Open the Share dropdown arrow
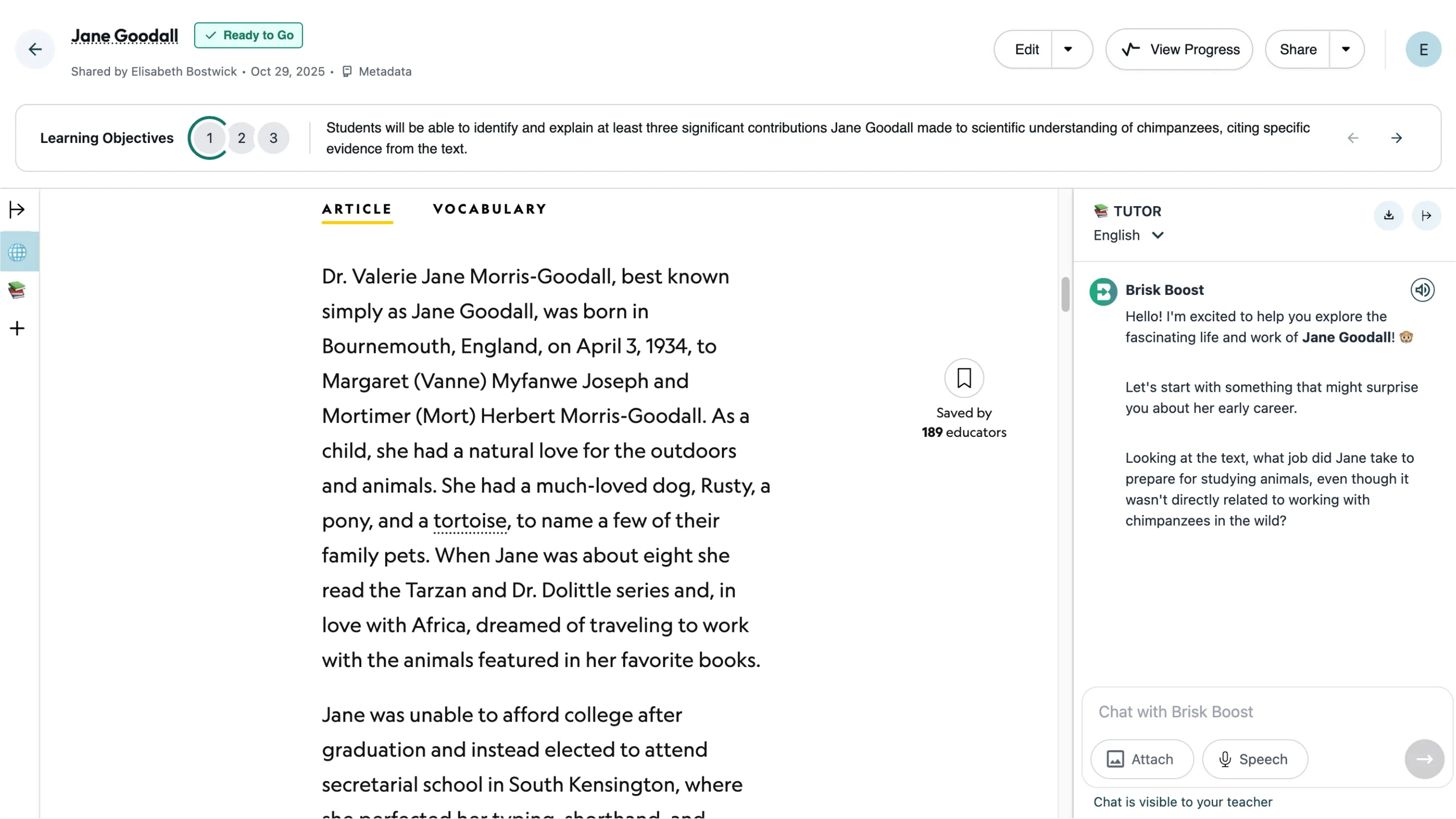The height and width of the screenshot is (819, 1456). (1346, 50)
